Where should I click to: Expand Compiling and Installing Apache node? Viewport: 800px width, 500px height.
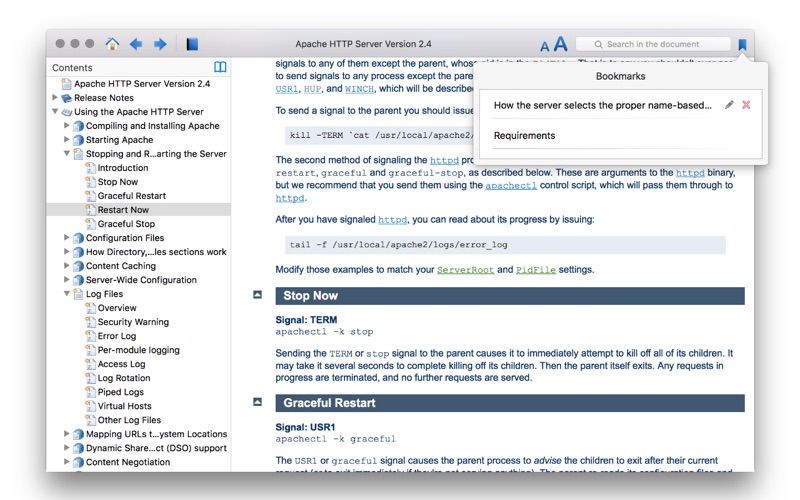point(67,125)
